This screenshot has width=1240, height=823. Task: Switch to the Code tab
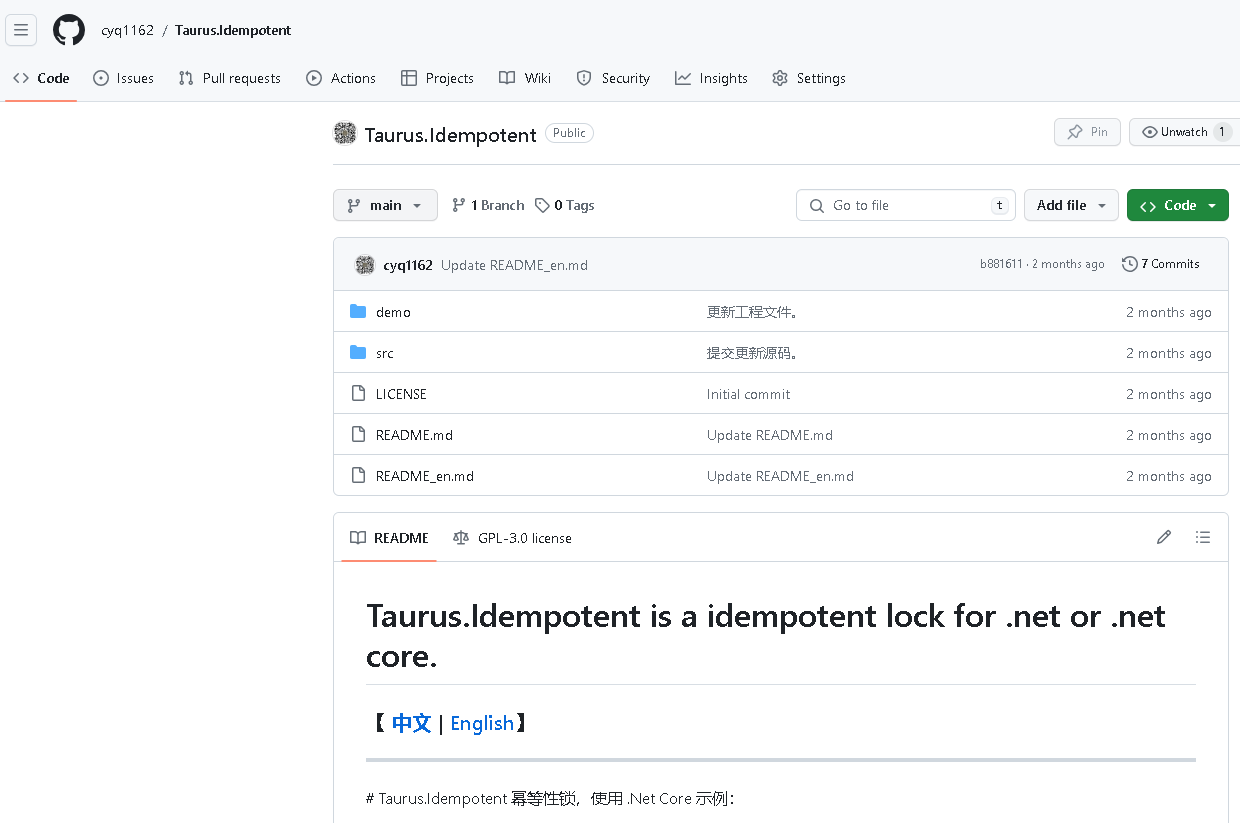point(41,78)
